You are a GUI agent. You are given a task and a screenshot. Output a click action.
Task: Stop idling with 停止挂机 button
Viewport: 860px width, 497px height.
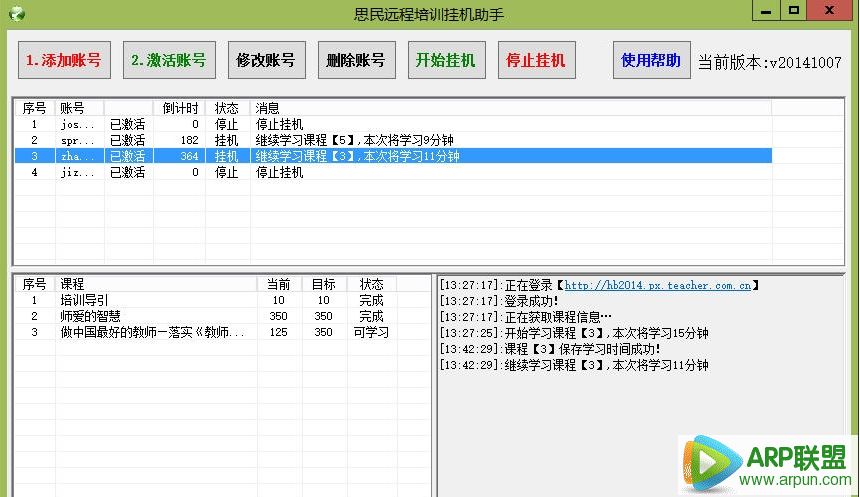tap(536, 60)
